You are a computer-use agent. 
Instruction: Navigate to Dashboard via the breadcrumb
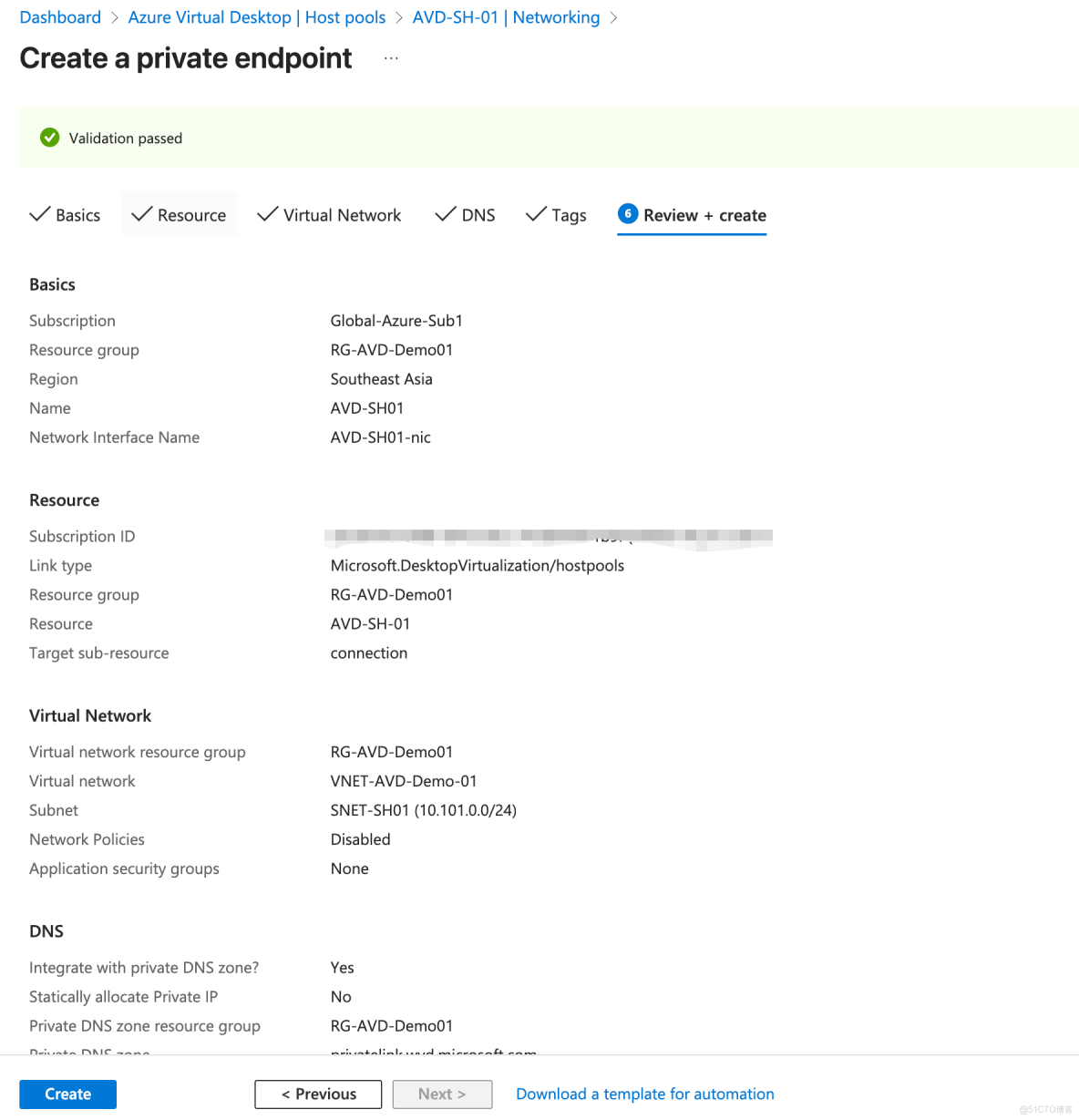[59, 16]
